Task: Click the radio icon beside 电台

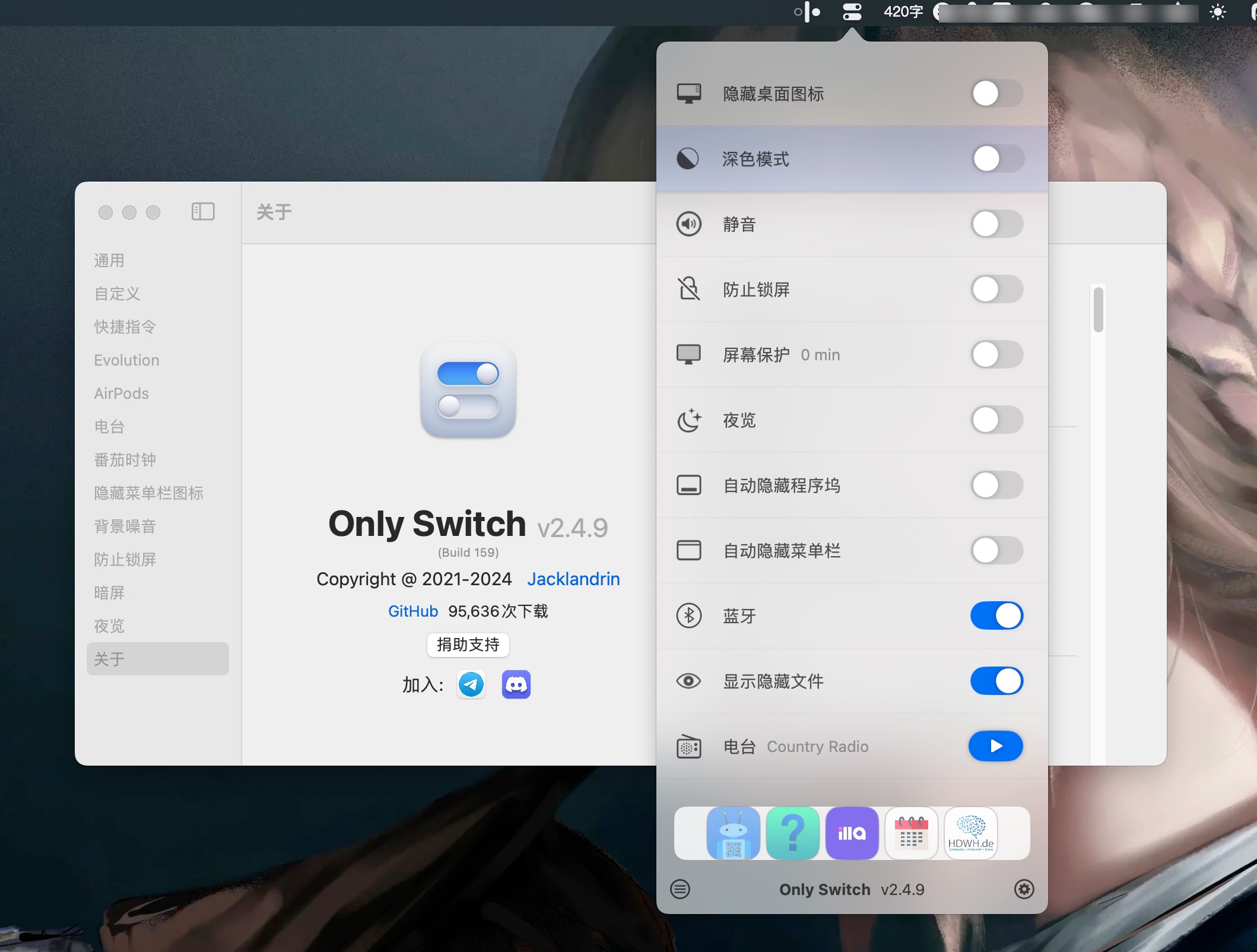Action: pyautogui.click(x=688, y=746)
